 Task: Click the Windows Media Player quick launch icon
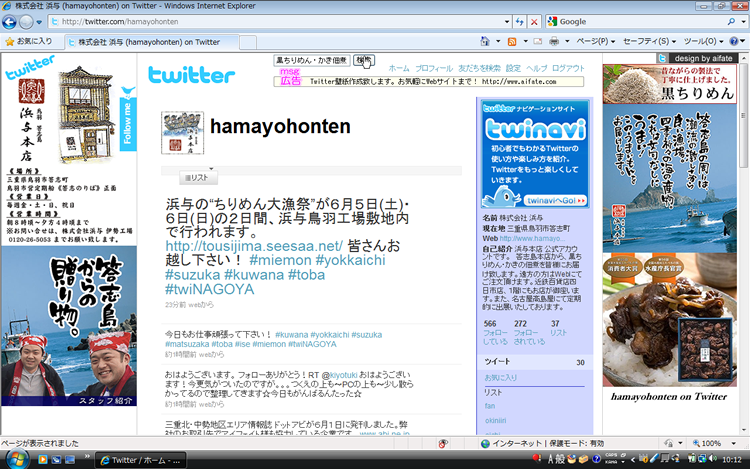[43, 460]
